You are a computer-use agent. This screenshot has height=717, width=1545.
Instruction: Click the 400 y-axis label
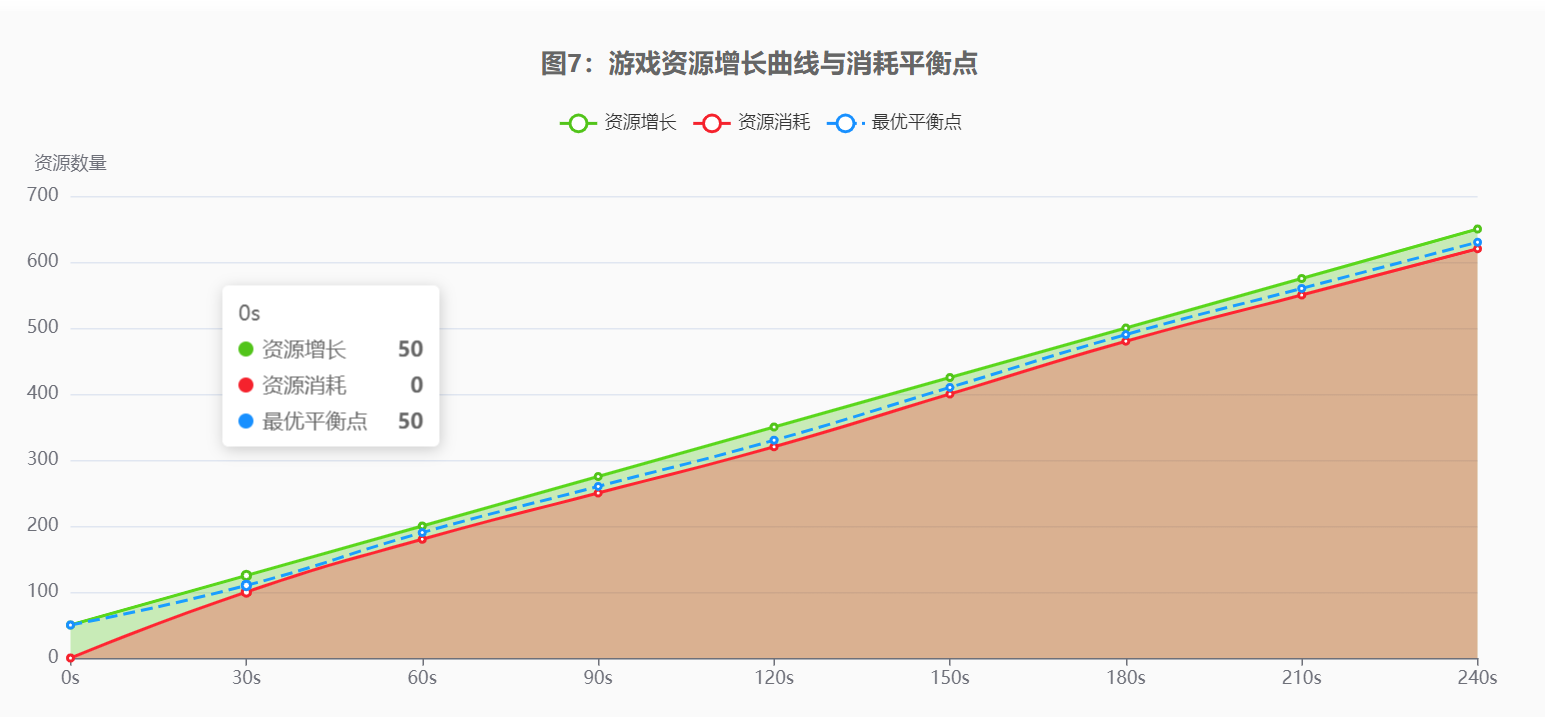click(43, 393)
